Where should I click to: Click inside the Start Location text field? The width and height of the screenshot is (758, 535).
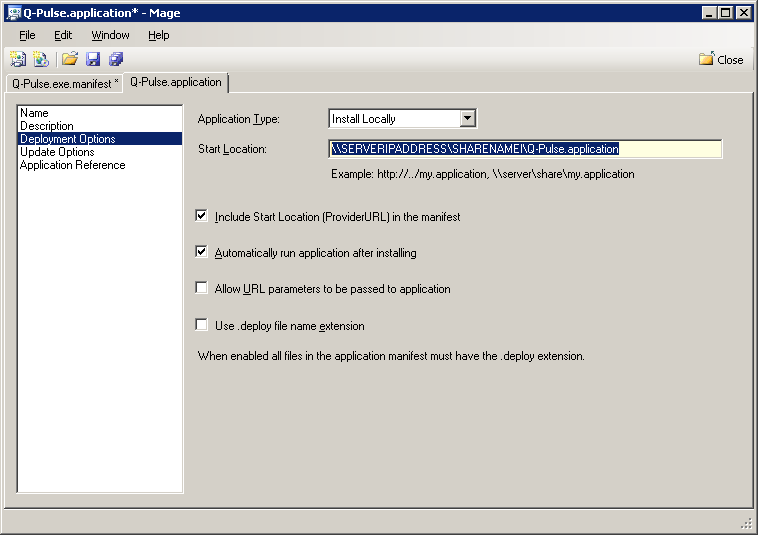click(x=525, y=149)
